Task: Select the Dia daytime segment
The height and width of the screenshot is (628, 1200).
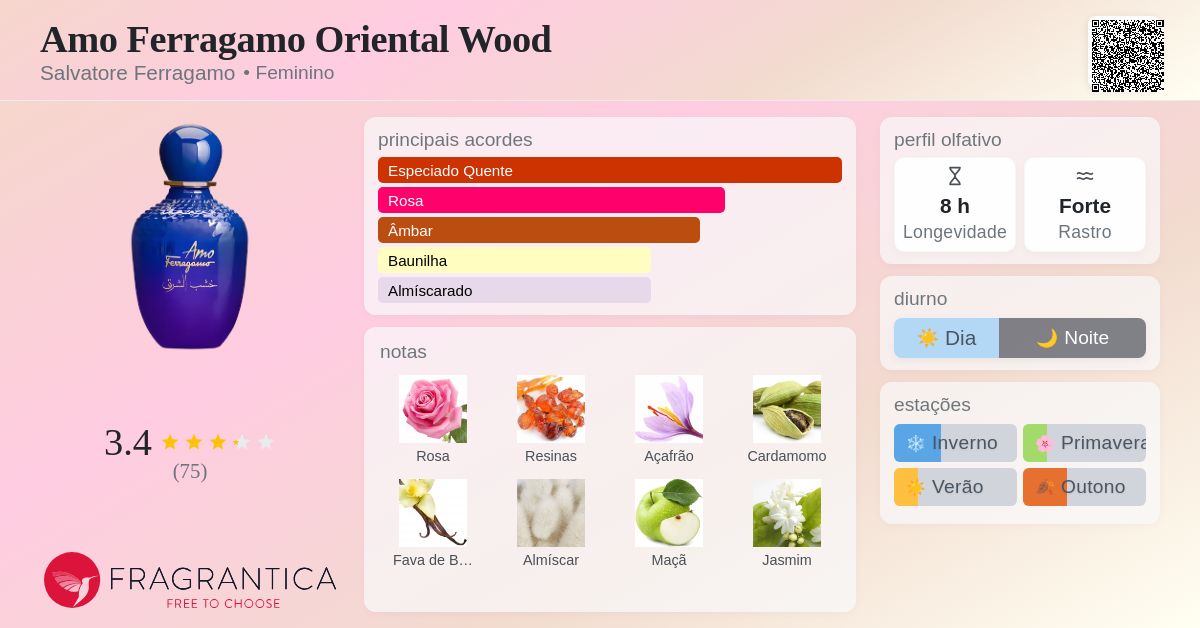Action: click(946, 338)
